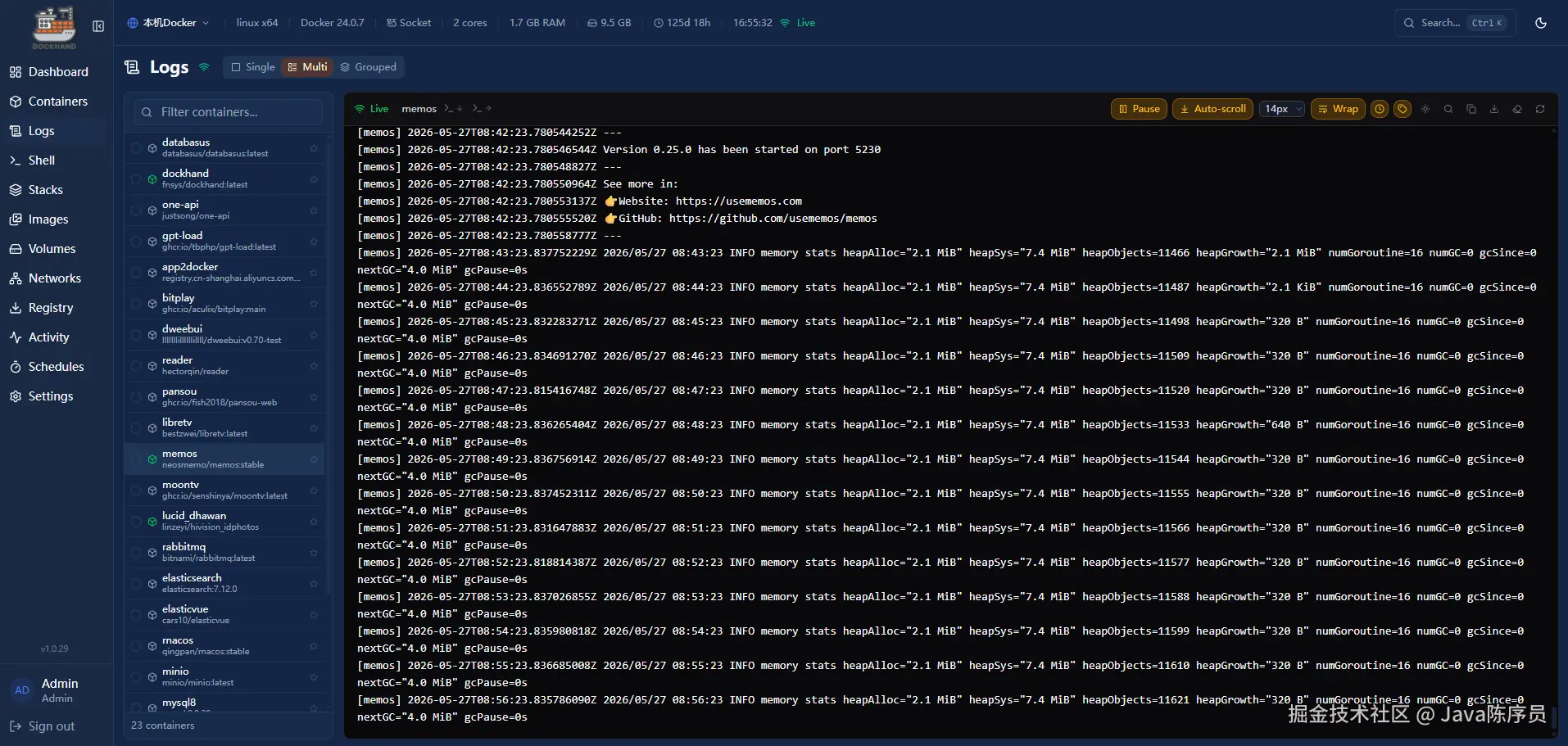
Task: Open the Search Ctrl K box
Action: [x=1455, y=23]
